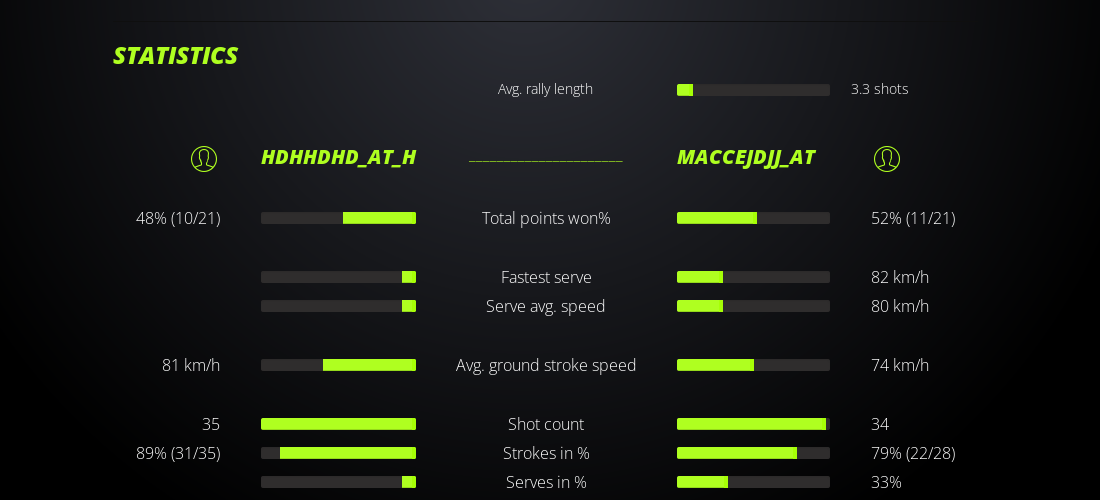This screenshot has width=1100, height=500.
Task: Click the STATISTICS heading
Action: tap(175, 56)
